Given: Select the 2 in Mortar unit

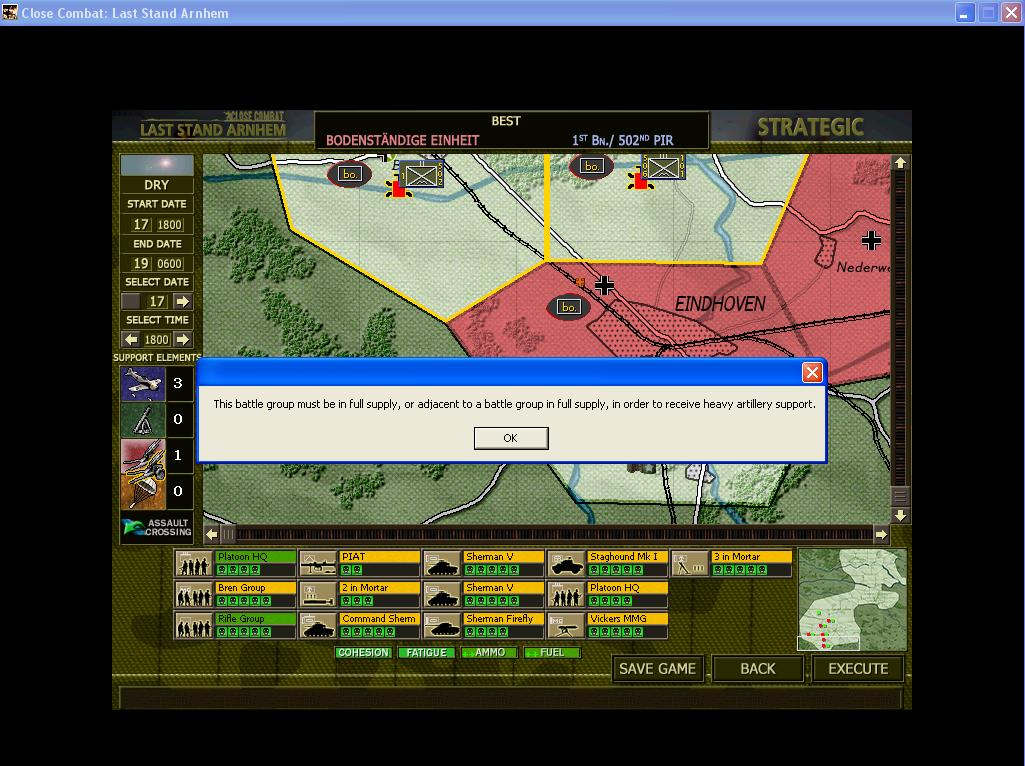Looking at the screenshot, I should (360, 594).
